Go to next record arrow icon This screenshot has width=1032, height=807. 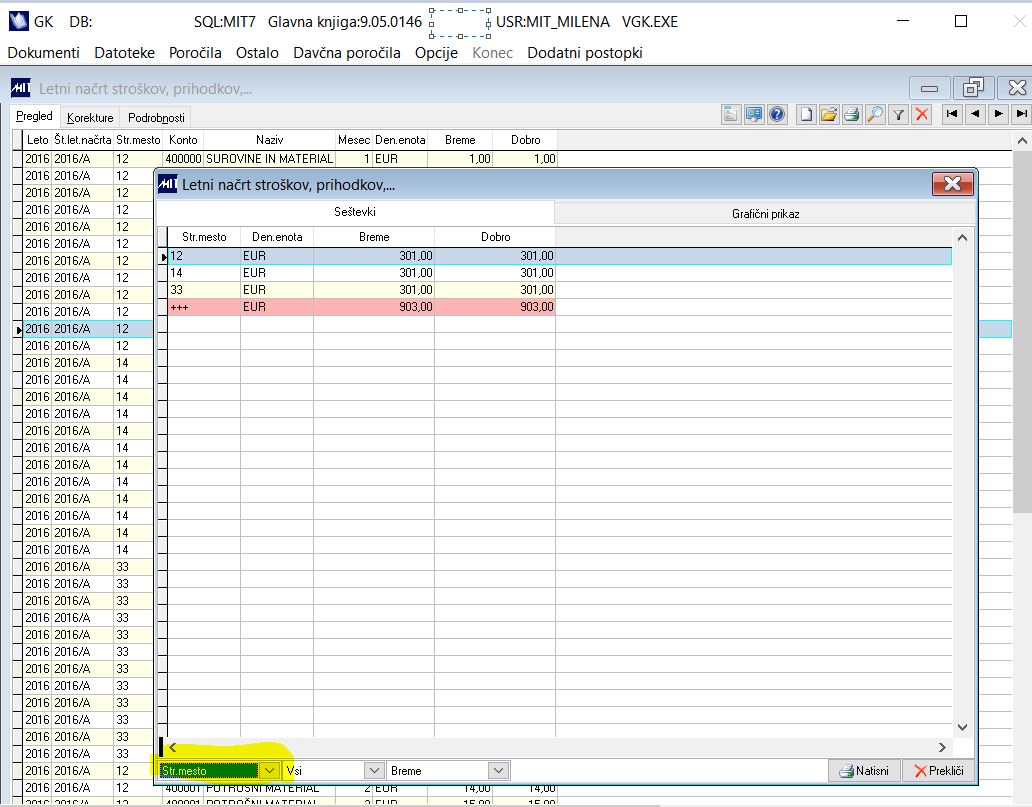pos(998,114)
